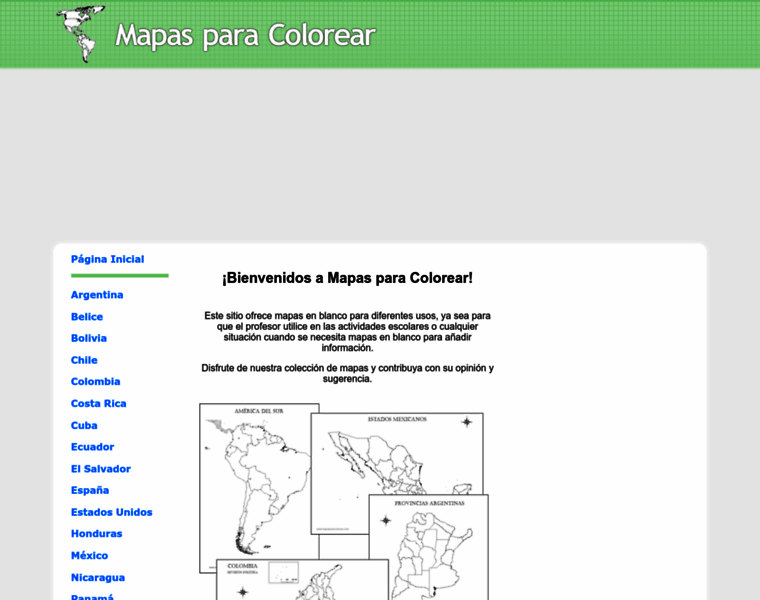Click the ¡Bienvenidos a Mapas para Colorear! heading
Viewport: 760px width, 600px height.
pos(347,278)
